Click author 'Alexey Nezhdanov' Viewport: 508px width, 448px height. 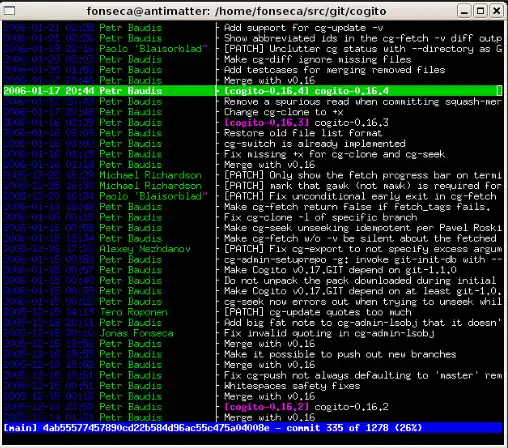pyautogui.click(x=145, y=249)
